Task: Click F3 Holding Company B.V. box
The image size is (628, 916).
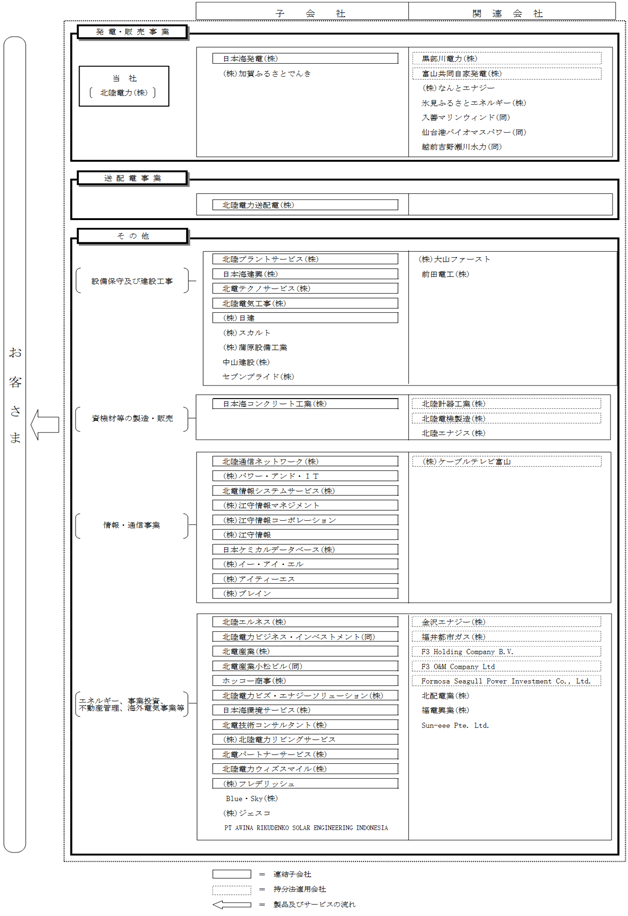Action: click(x=506, y=651)
